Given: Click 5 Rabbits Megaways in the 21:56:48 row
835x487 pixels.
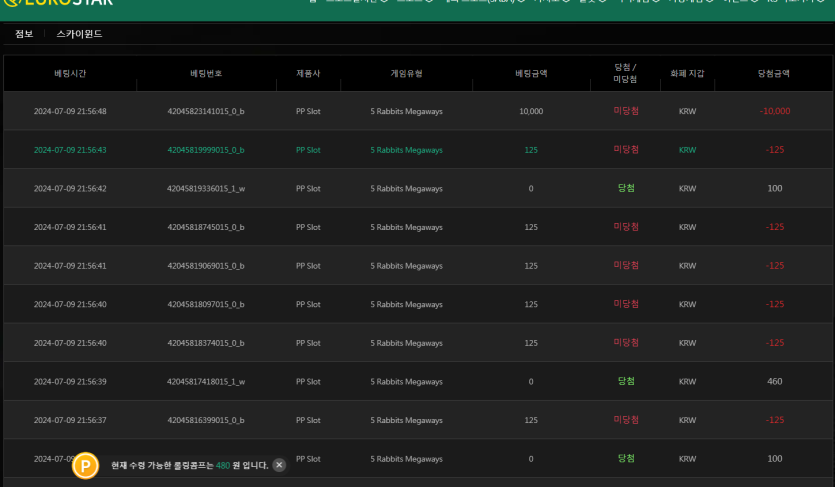Looking at the screenshot, I should pyautogui.click(x=406, y=111).
